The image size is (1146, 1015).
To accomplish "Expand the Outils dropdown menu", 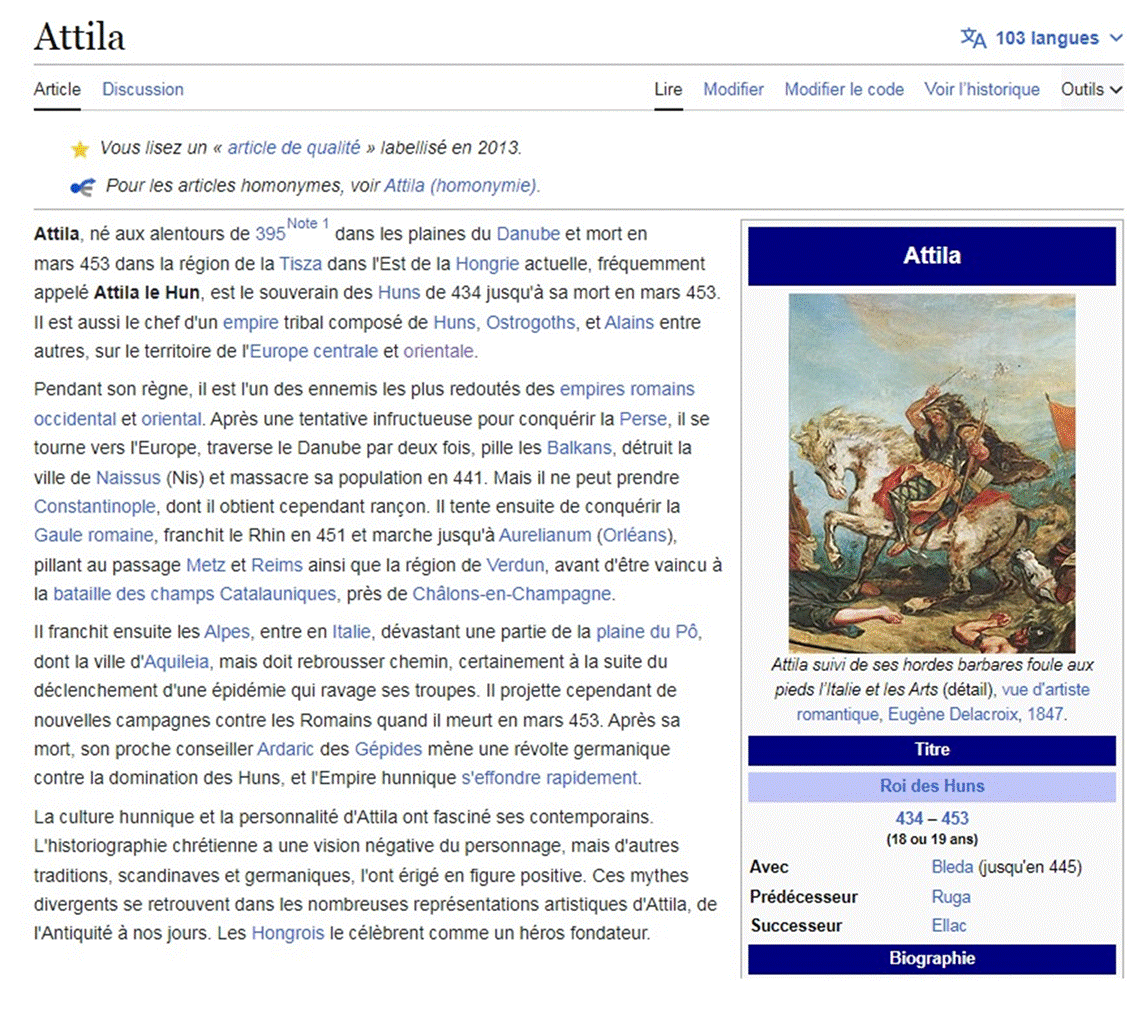I will pyautogui.click(x=1091, y=89).
